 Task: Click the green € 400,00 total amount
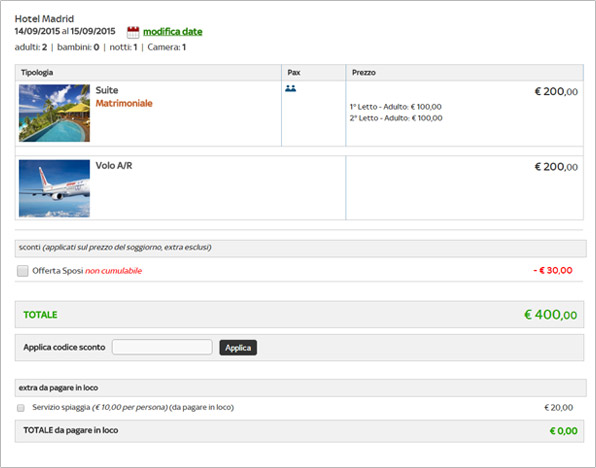551,315
